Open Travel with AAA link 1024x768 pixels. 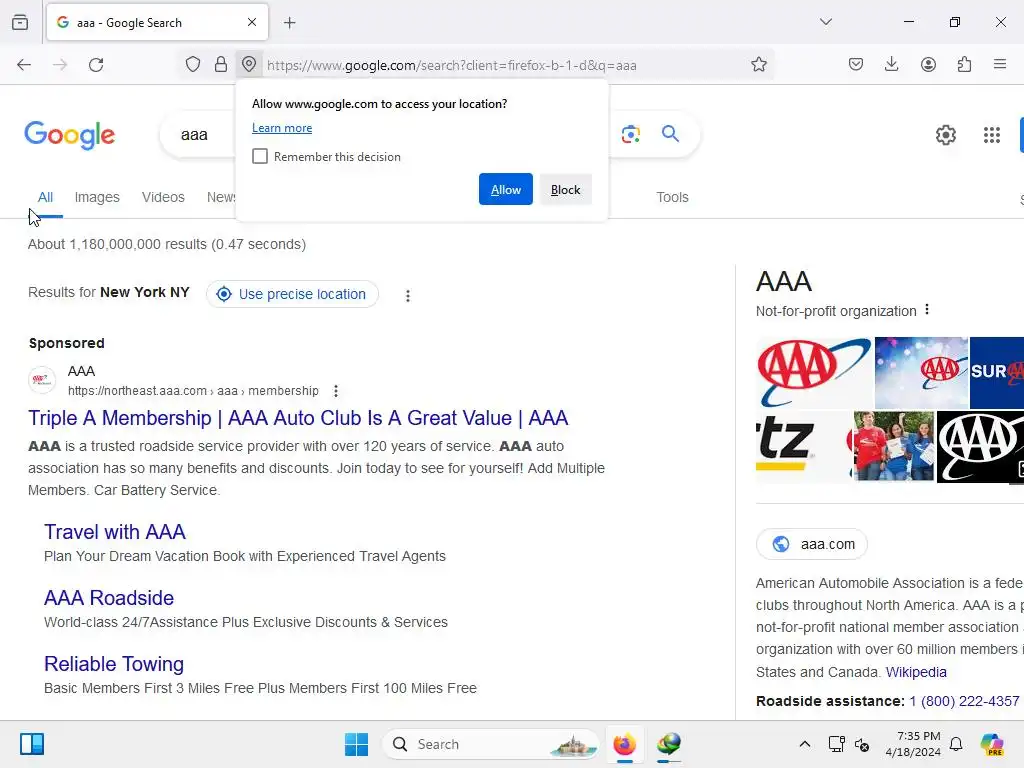click(x=115, y=532)
